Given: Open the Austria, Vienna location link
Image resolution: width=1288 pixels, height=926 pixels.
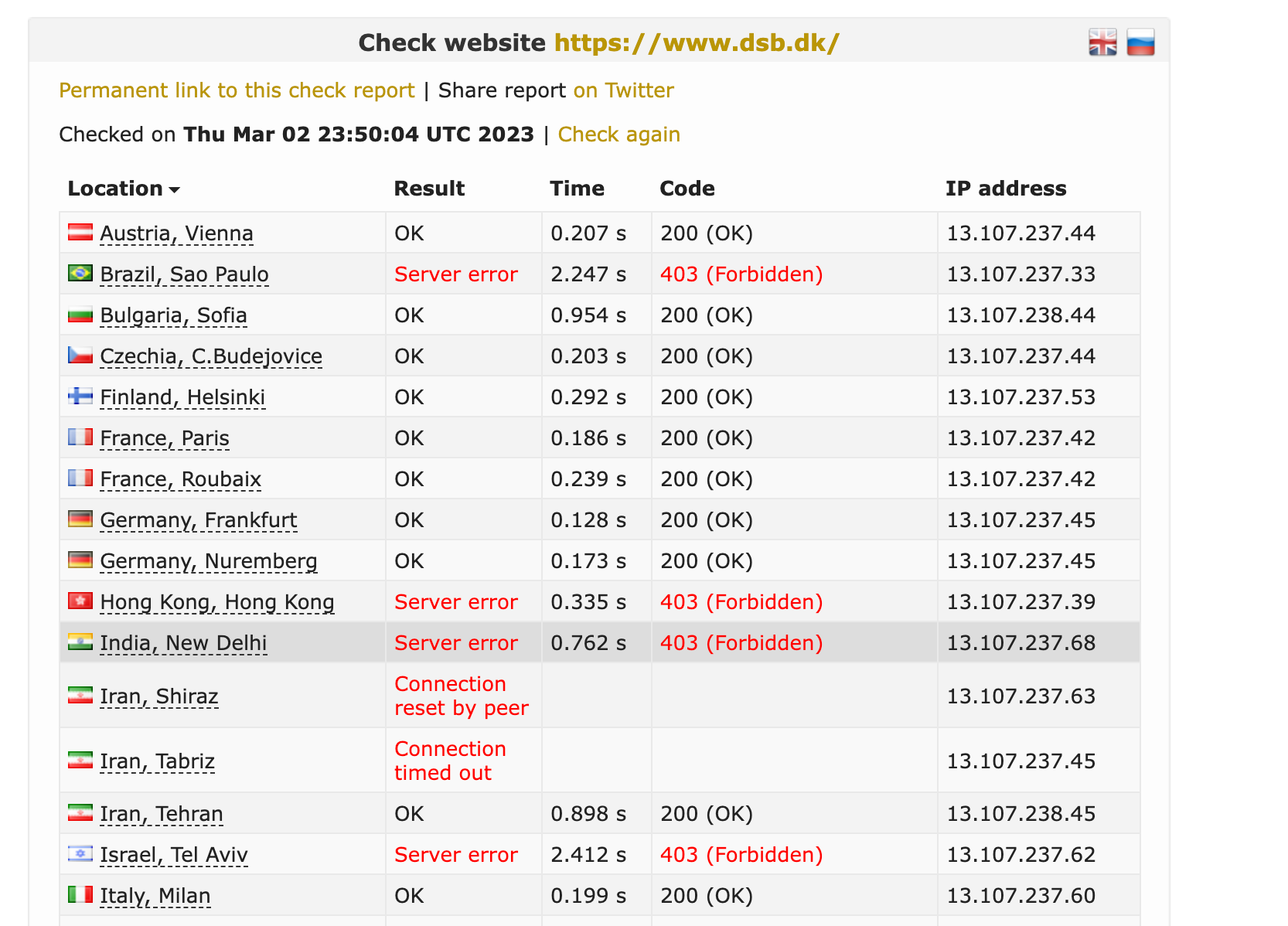Looking at the screenshot, I should 176,233.
